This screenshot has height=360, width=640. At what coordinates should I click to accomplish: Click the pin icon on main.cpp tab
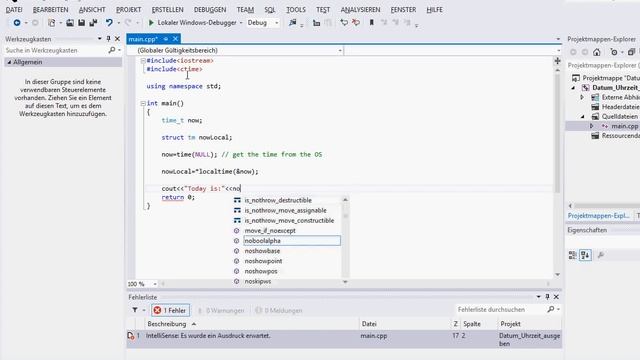tap(166, 39)
